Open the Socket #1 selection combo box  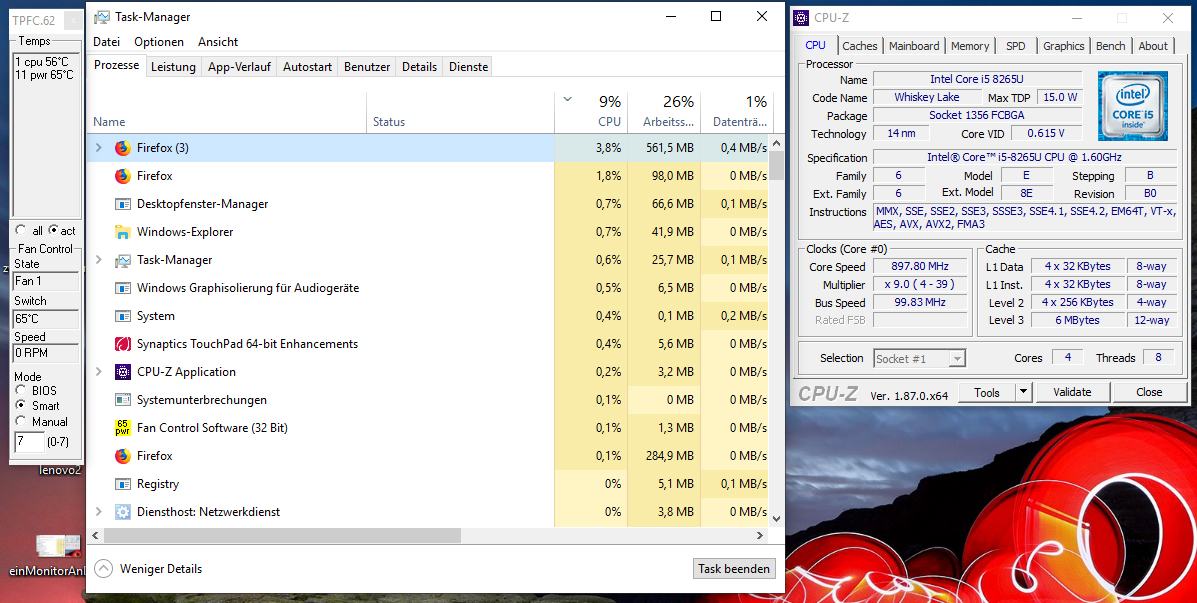[x=920, y=358]
